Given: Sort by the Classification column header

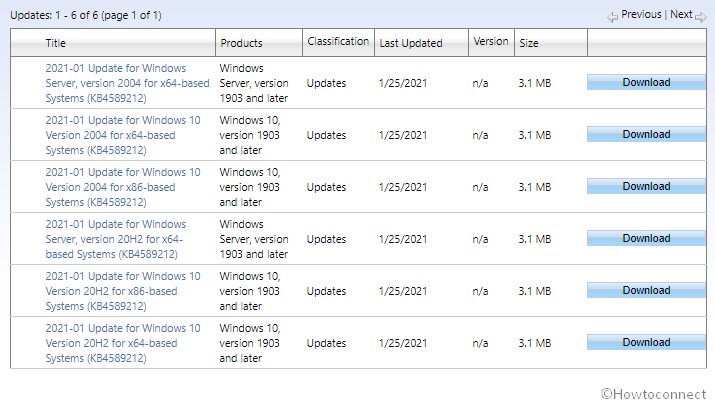Looking at the screenshot, I should (338, 43).
